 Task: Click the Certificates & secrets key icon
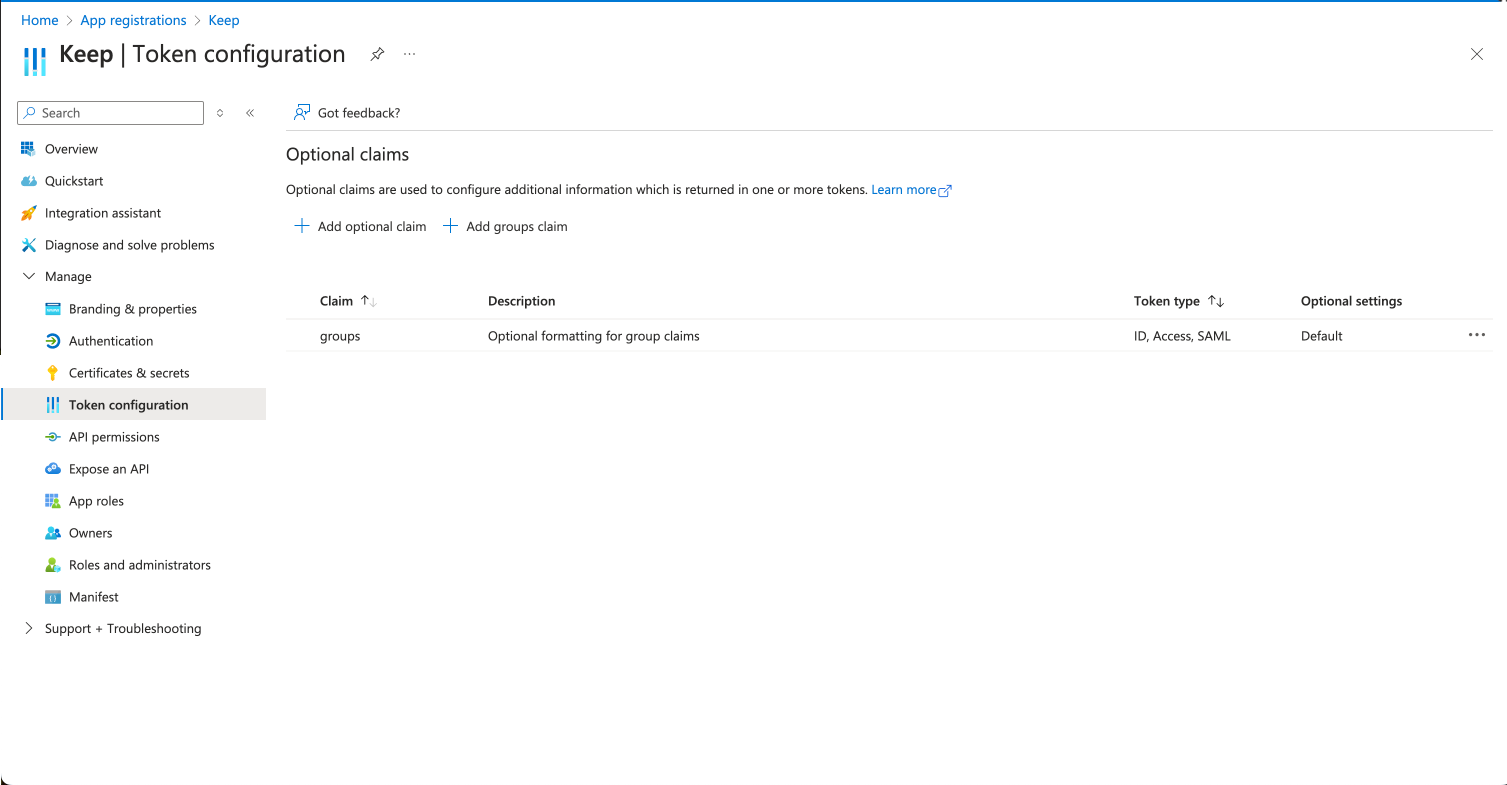click(x=53, y=373)
